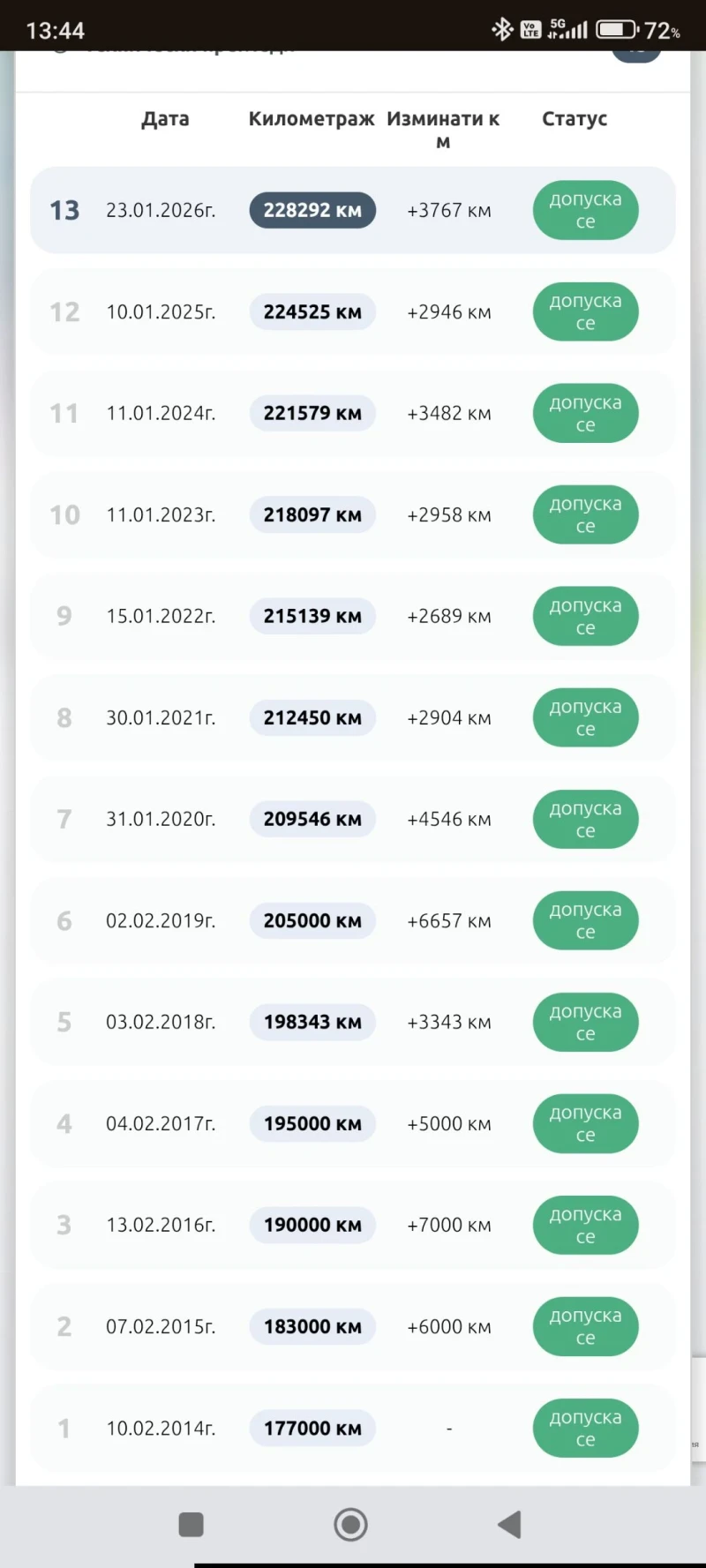Tap the status badge for 23.01.2026
The height and width of the screenshot is (1568, 706).
click(x=585, y=210)
